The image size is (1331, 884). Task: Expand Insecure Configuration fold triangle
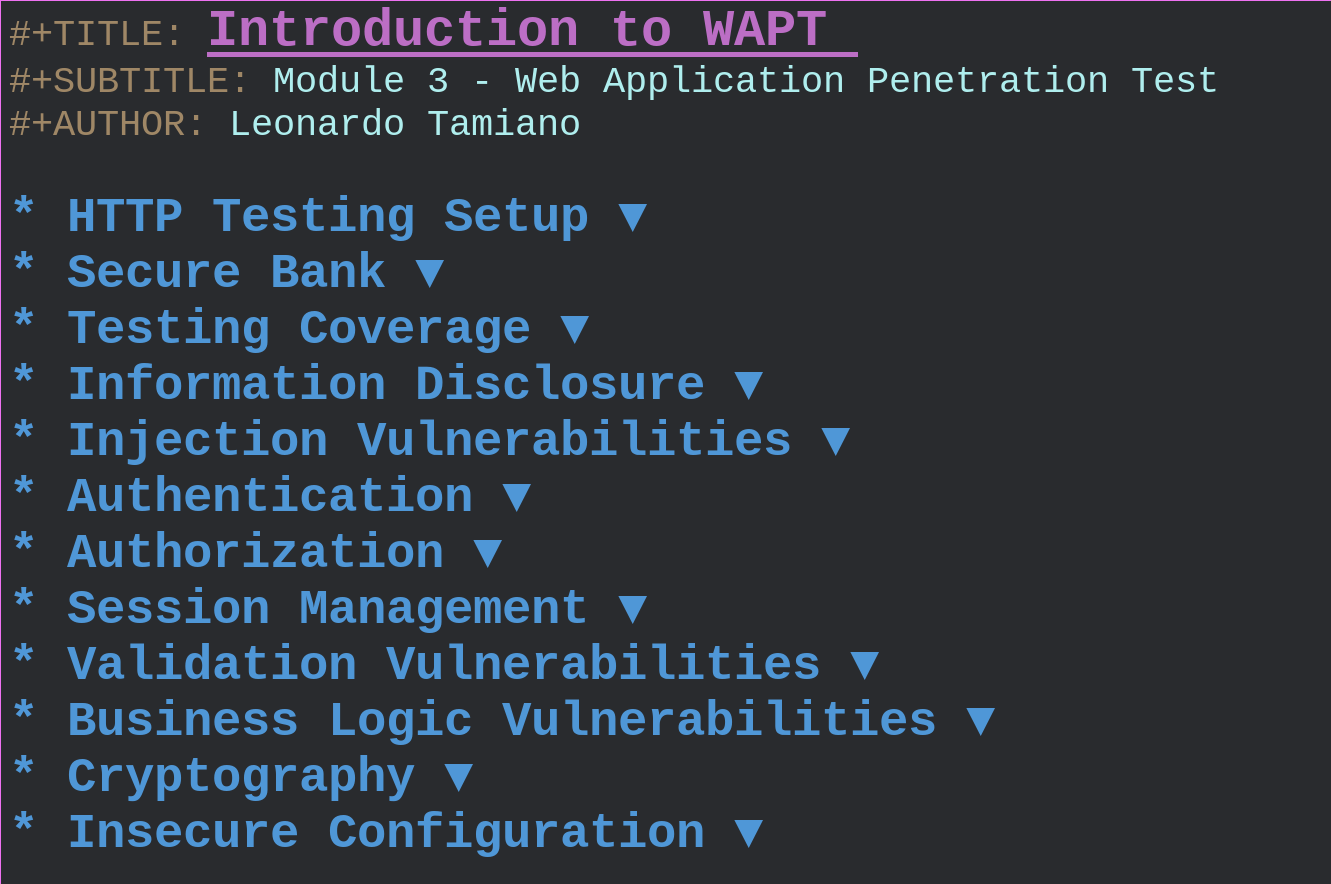click(748, 833)
